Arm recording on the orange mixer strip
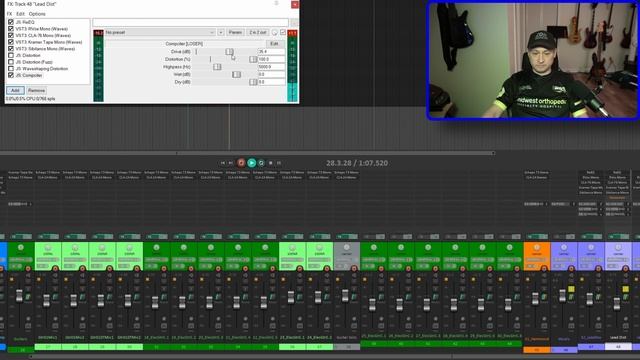The height and width of the screenshot is (360, 640). tap(544, 268)
